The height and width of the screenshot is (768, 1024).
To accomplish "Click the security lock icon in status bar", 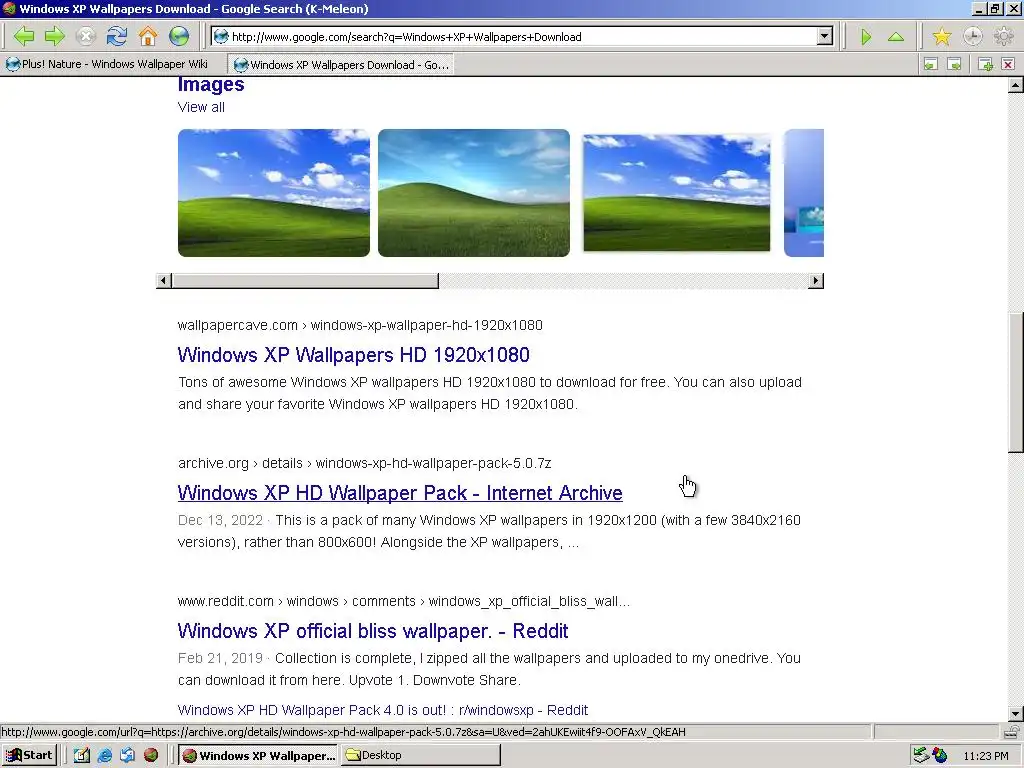I will click(1012, 732).
